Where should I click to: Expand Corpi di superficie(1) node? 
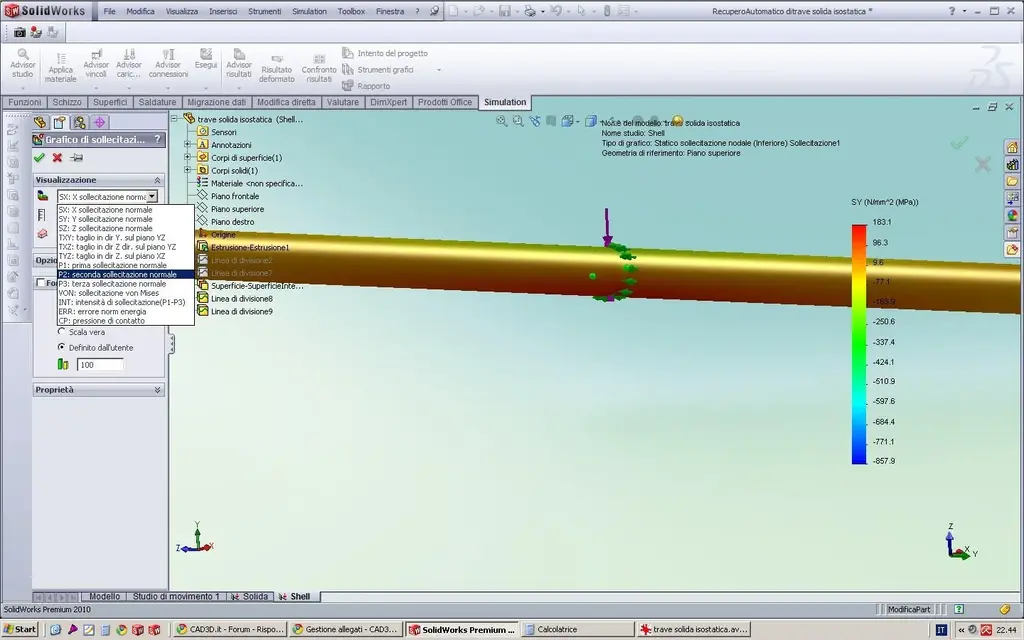coord(187,157)
